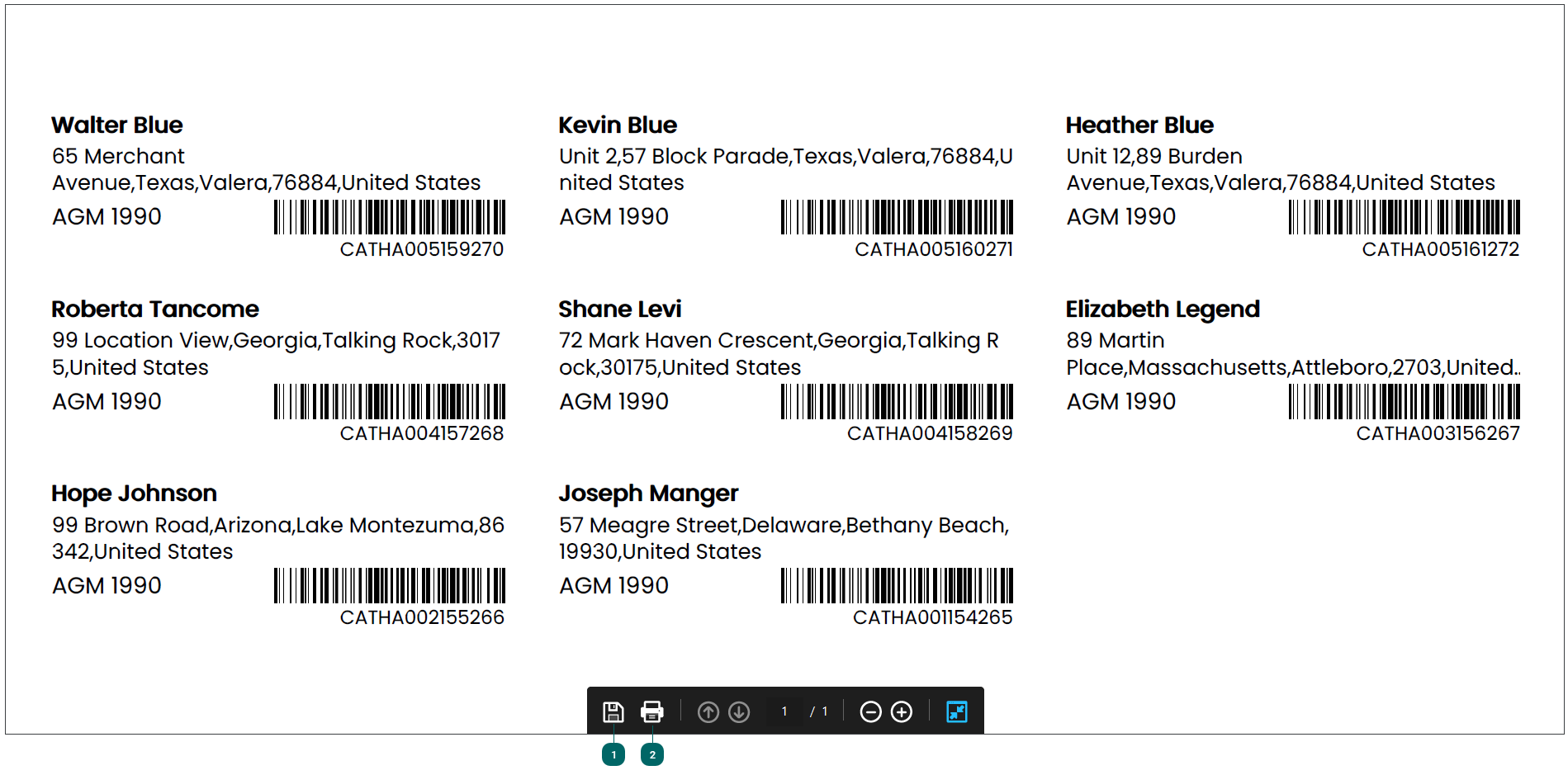Click the barcode on Joseph Manger's label
Screen dimensions: 1568x775
pyautogui.click(x=897, y=585)
